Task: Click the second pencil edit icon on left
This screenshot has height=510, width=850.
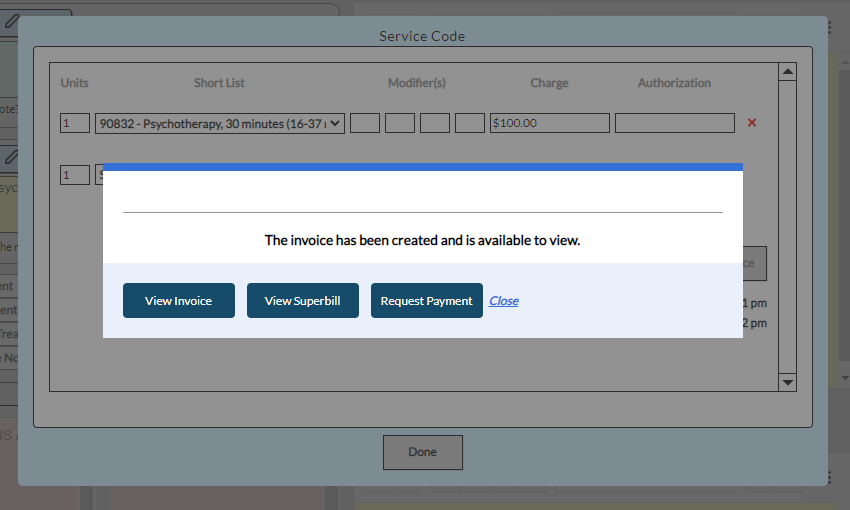Action: 12,156
